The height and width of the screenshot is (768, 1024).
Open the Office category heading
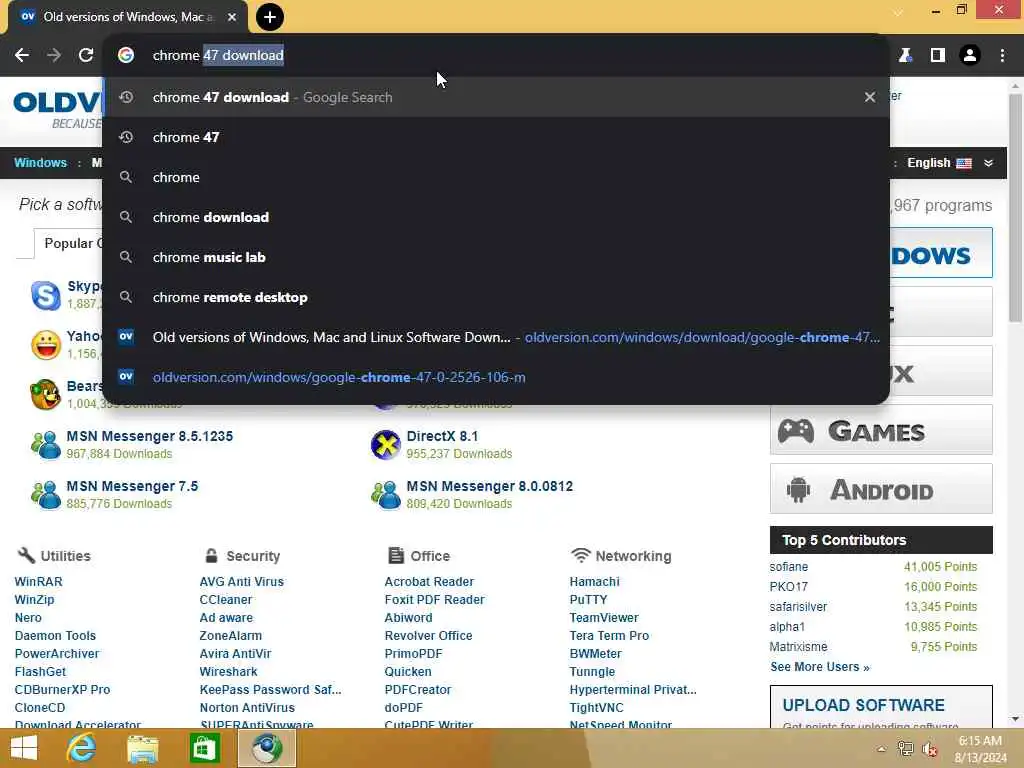pyautogui.click(x=430, y=556)
